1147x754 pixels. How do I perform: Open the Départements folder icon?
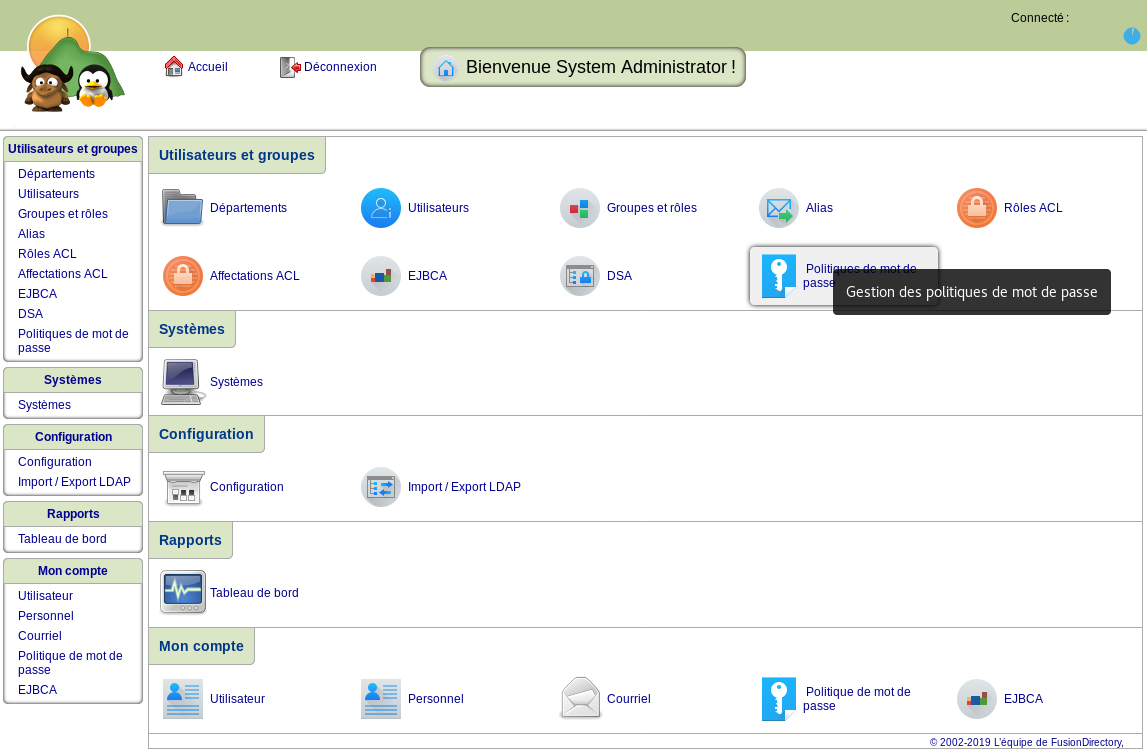(x=182, y=208)
